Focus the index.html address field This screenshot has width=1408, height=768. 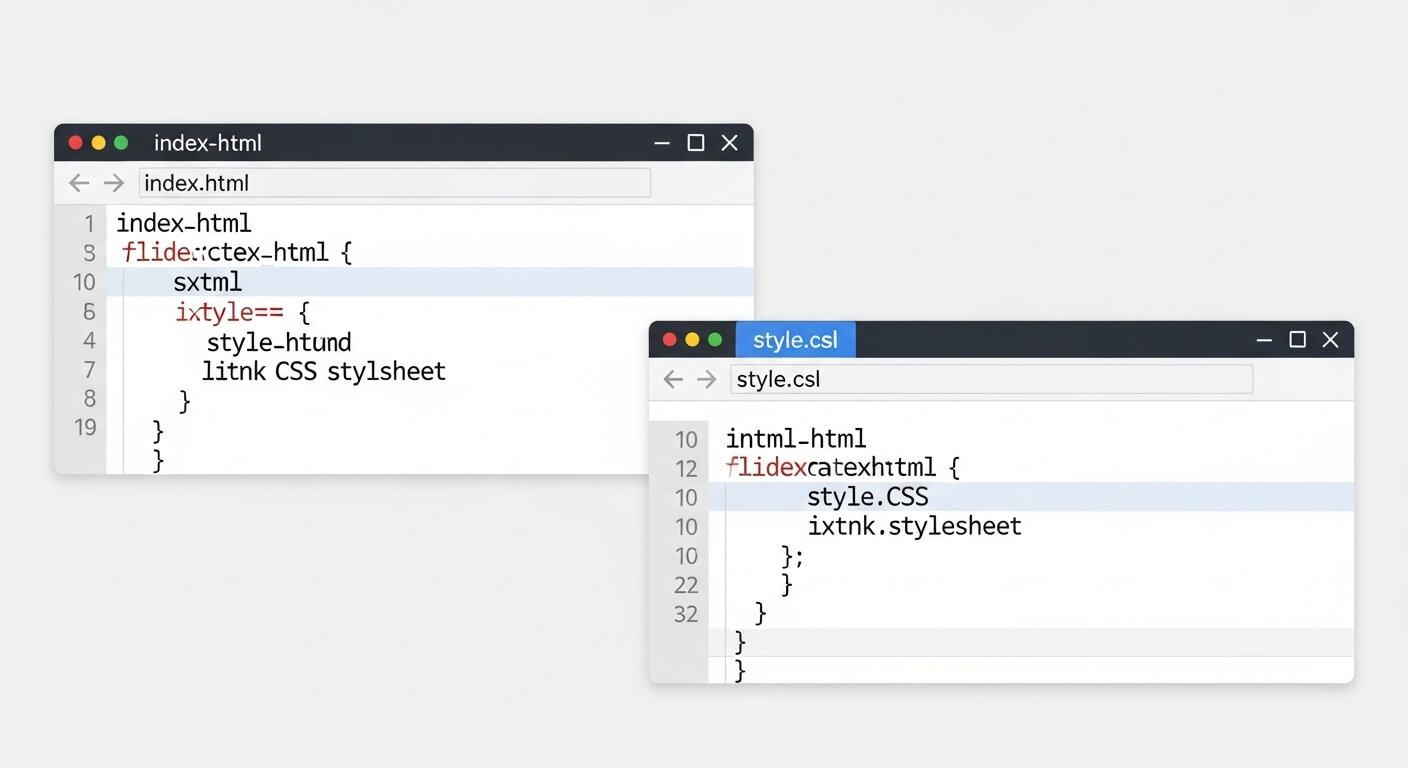click(395, 183)
